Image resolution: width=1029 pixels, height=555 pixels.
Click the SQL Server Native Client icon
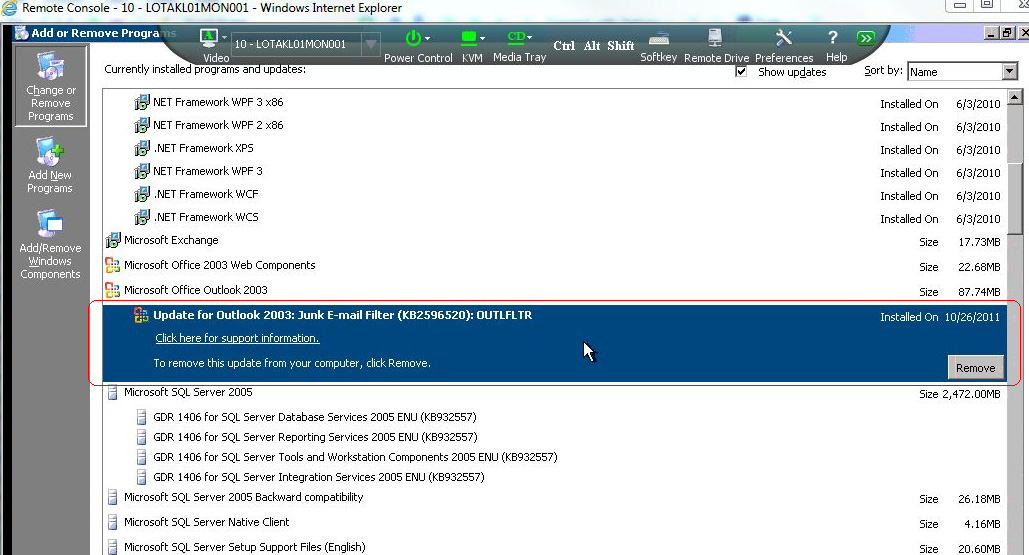tap(113, 523)
